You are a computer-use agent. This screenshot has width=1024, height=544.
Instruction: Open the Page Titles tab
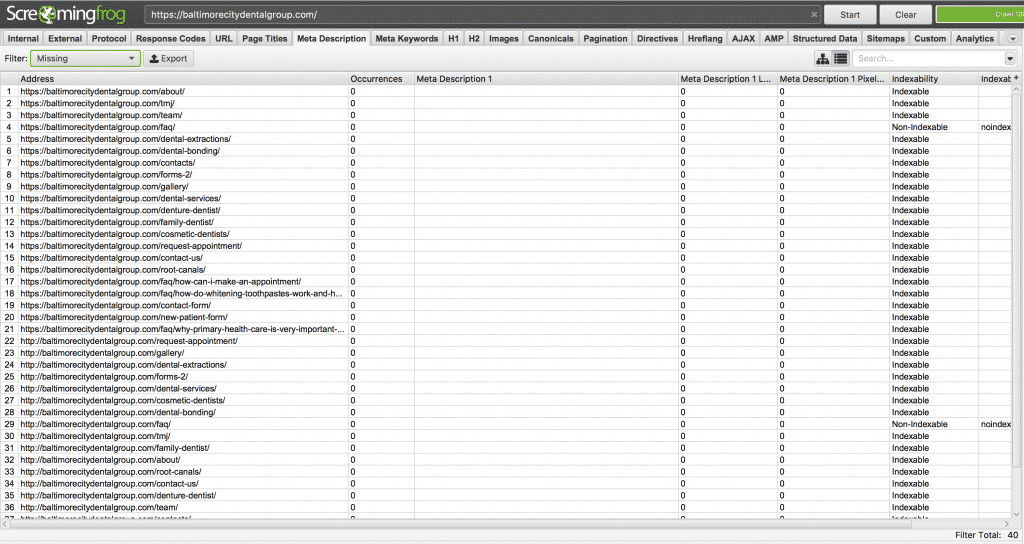click(x=265, y=39)
